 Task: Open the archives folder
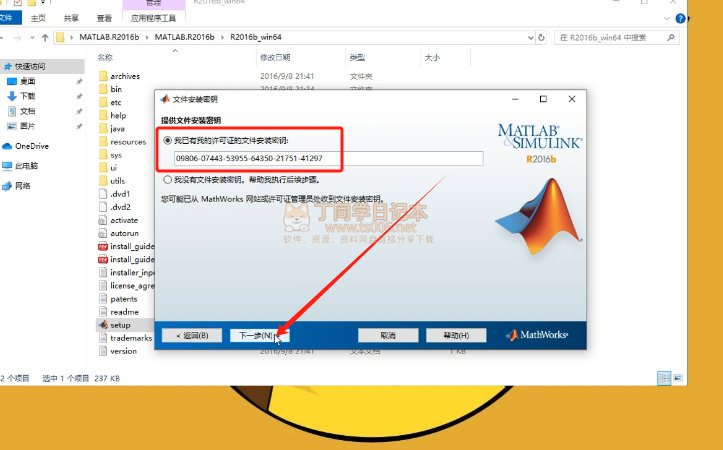[x=123, y=76]
